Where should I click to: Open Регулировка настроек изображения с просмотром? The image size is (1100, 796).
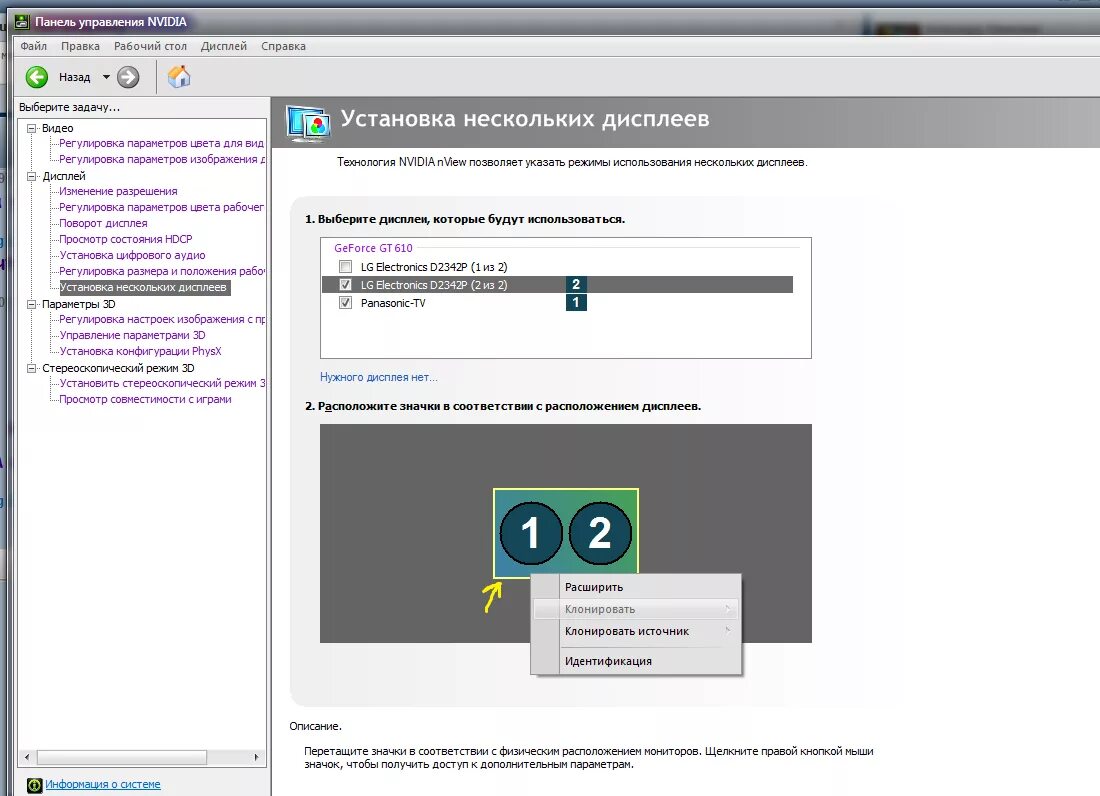pyautogui.click(x=162, y=319)
